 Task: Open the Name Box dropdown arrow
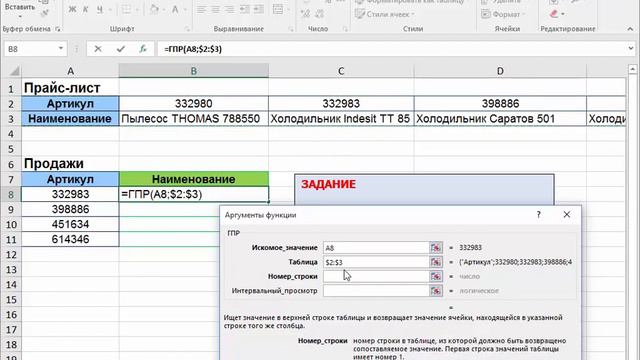[x=60, y=49]
